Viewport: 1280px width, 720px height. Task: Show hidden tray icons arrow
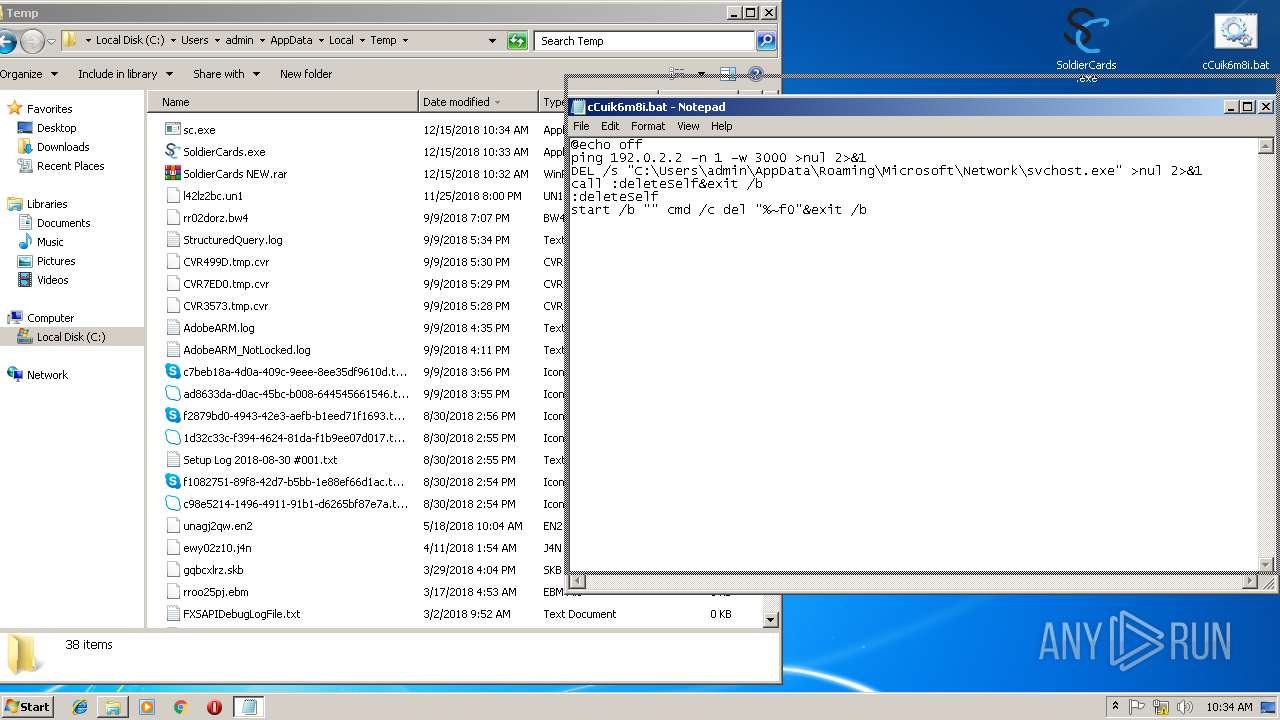tap(1115, 707)
